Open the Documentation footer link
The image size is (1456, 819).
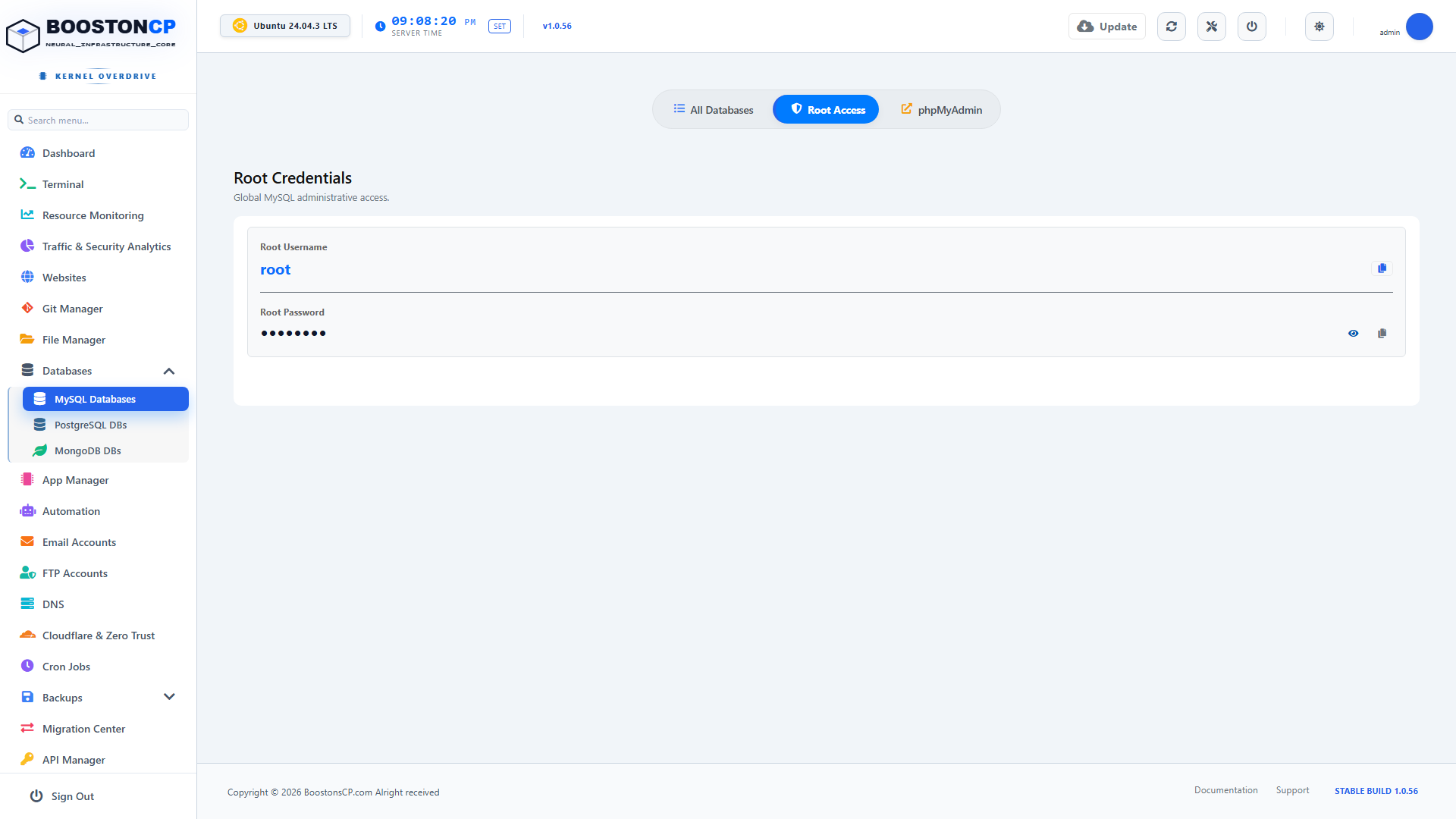click(1225, 790)
